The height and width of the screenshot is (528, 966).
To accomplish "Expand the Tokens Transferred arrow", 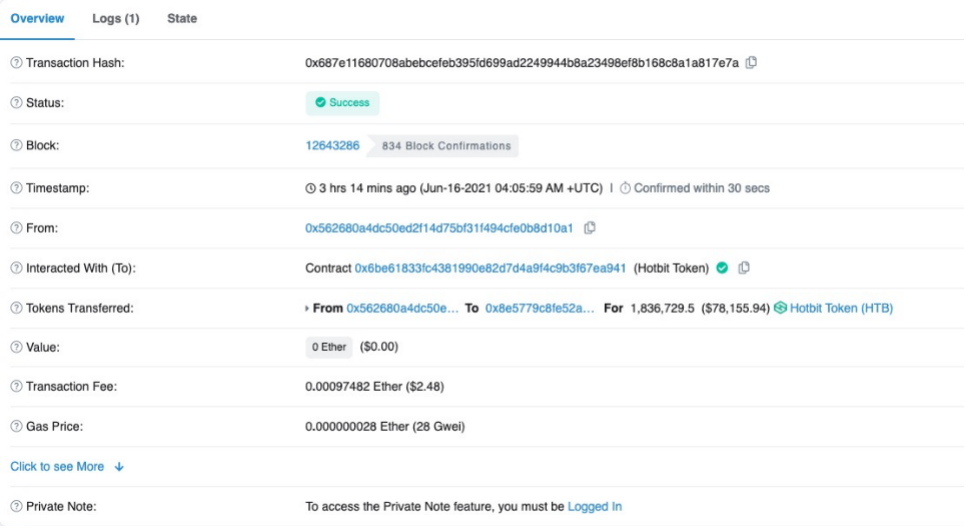I will pos(307,308).
